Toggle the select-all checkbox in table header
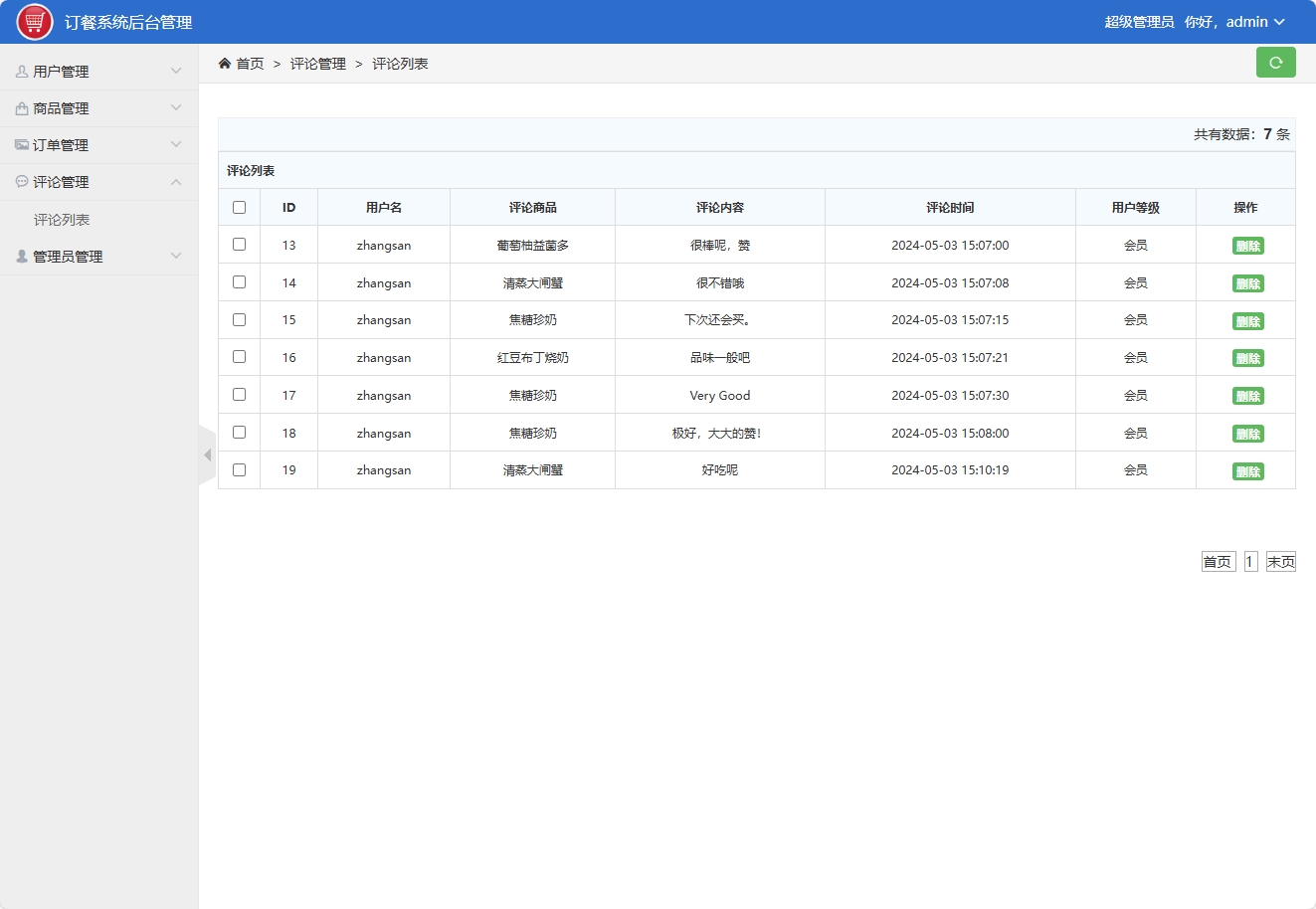 239,206
